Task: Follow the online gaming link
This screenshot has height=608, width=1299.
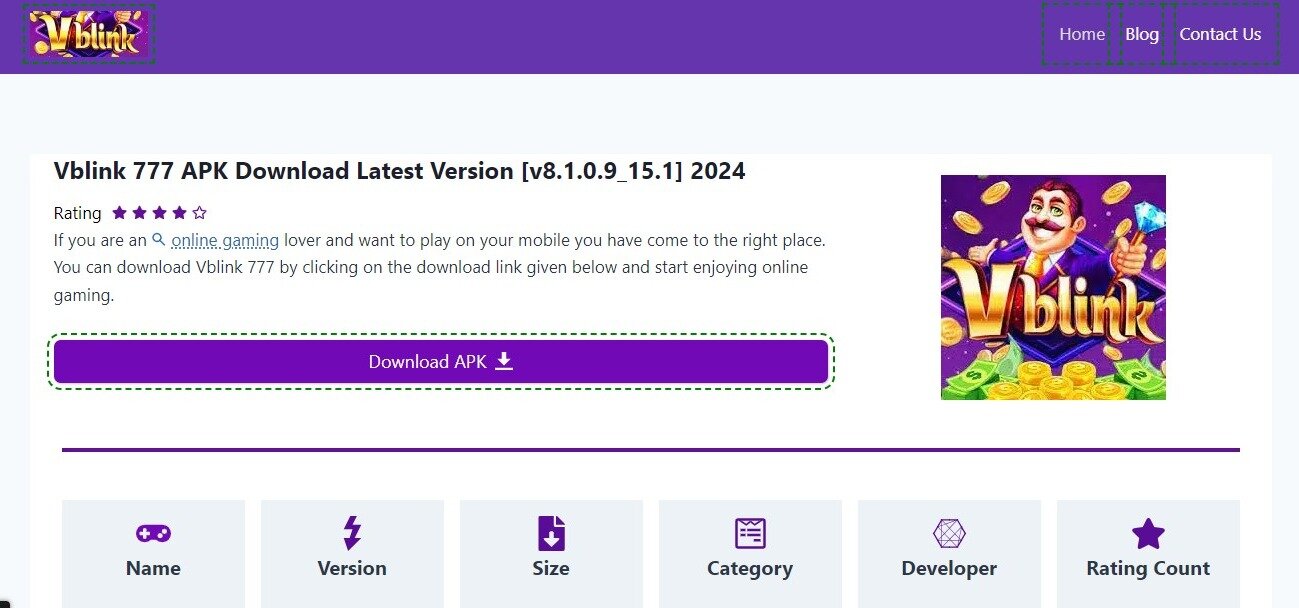Action: click(x=225, y=240)
